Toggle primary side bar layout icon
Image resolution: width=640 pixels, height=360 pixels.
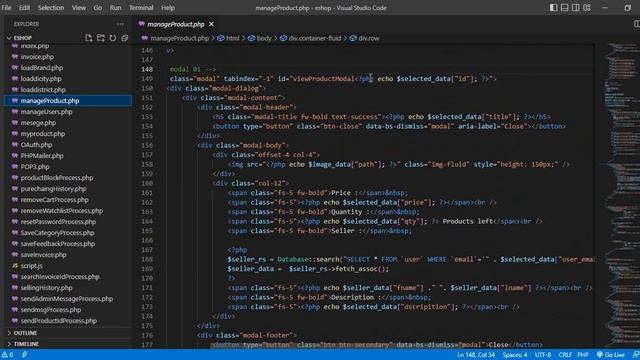553,8
